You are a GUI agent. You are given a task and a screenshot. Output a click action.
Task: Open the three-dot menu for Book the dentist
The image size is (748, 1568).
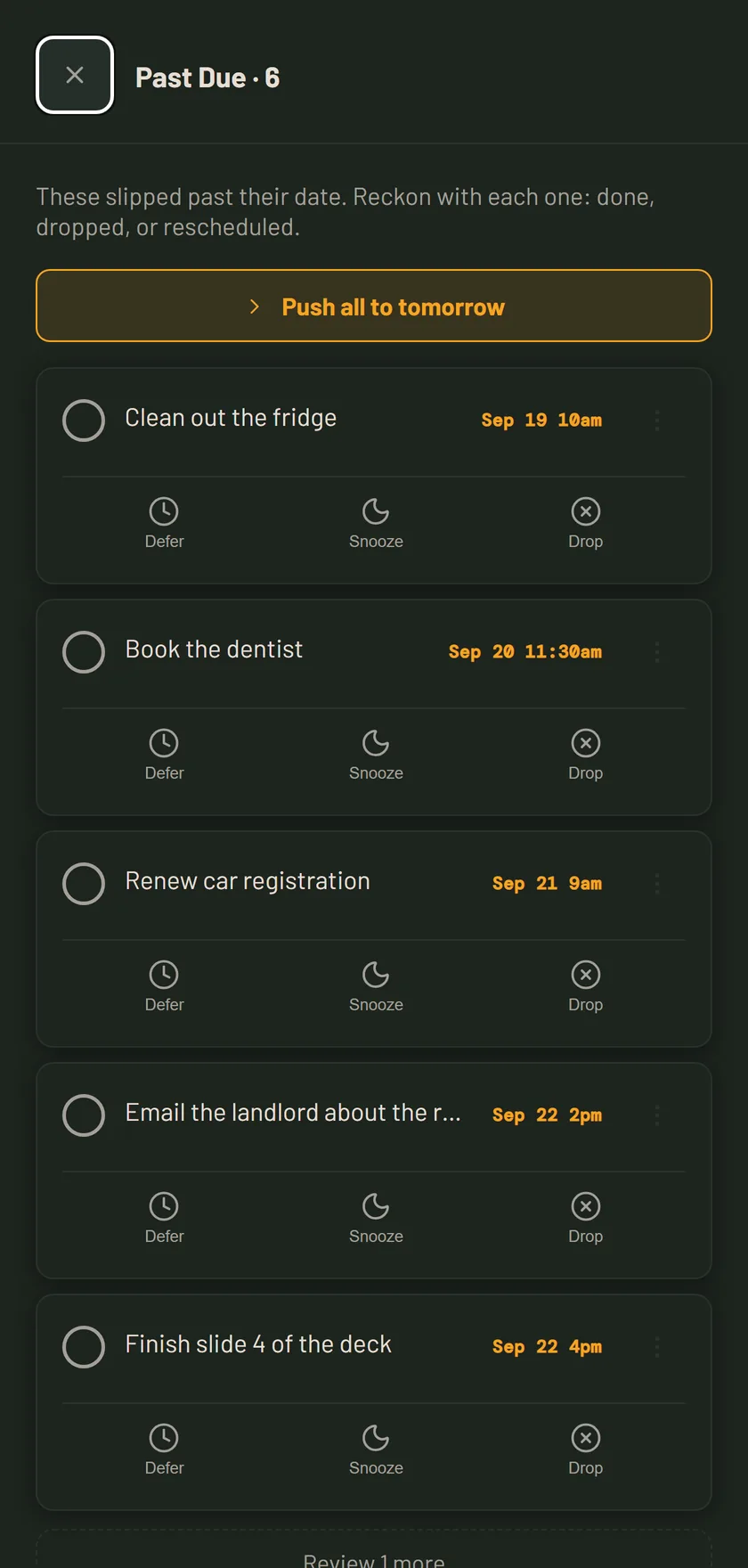click(x=657, y=652)
